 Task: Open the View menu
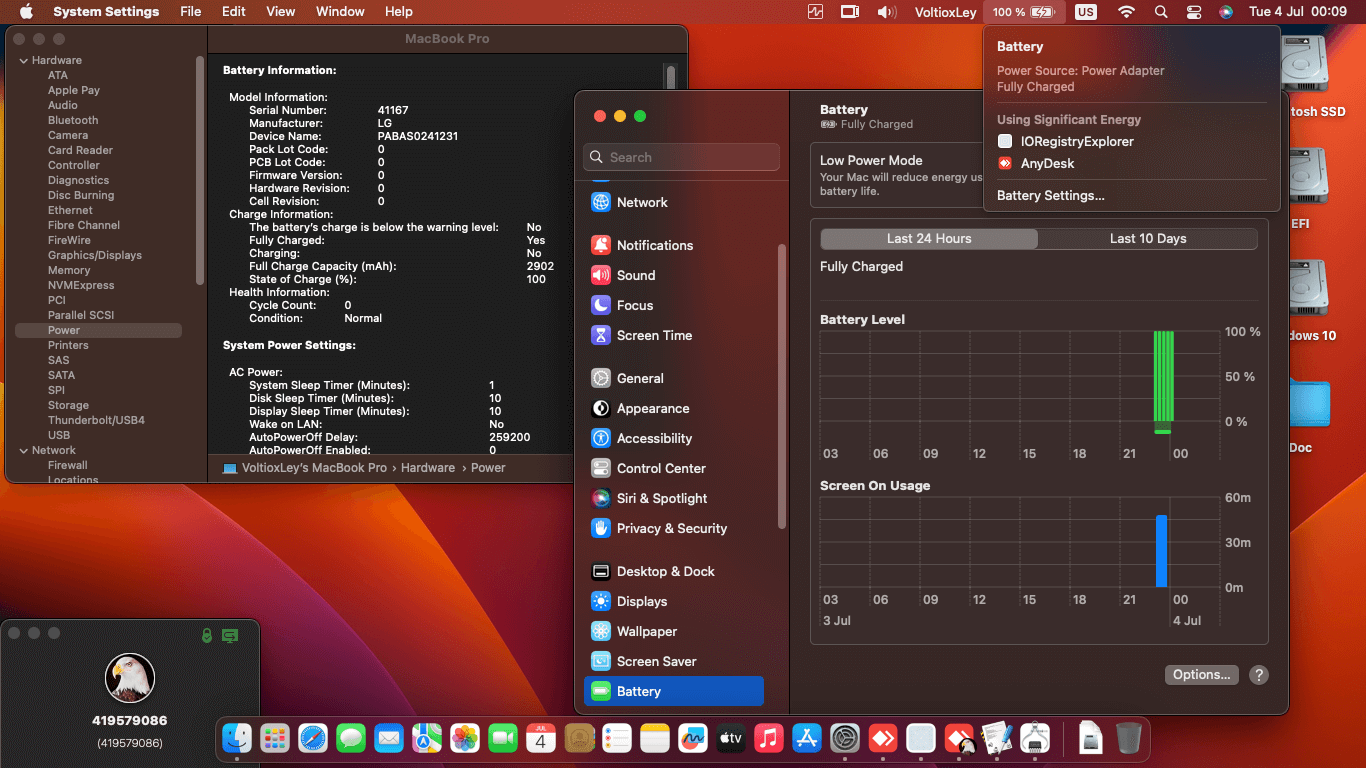click(x=281, y=12)
